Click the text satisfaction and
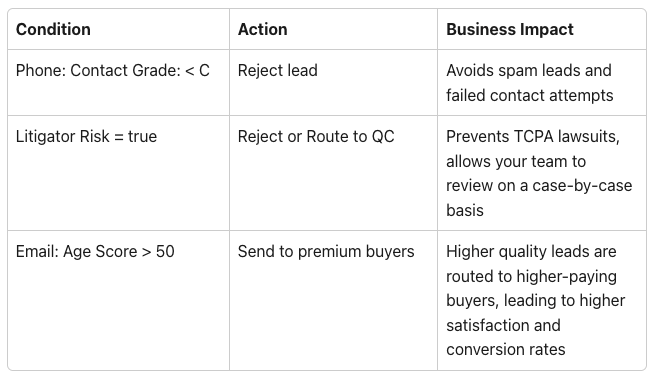This screenshot has width=654, height=377. (503, 325)
